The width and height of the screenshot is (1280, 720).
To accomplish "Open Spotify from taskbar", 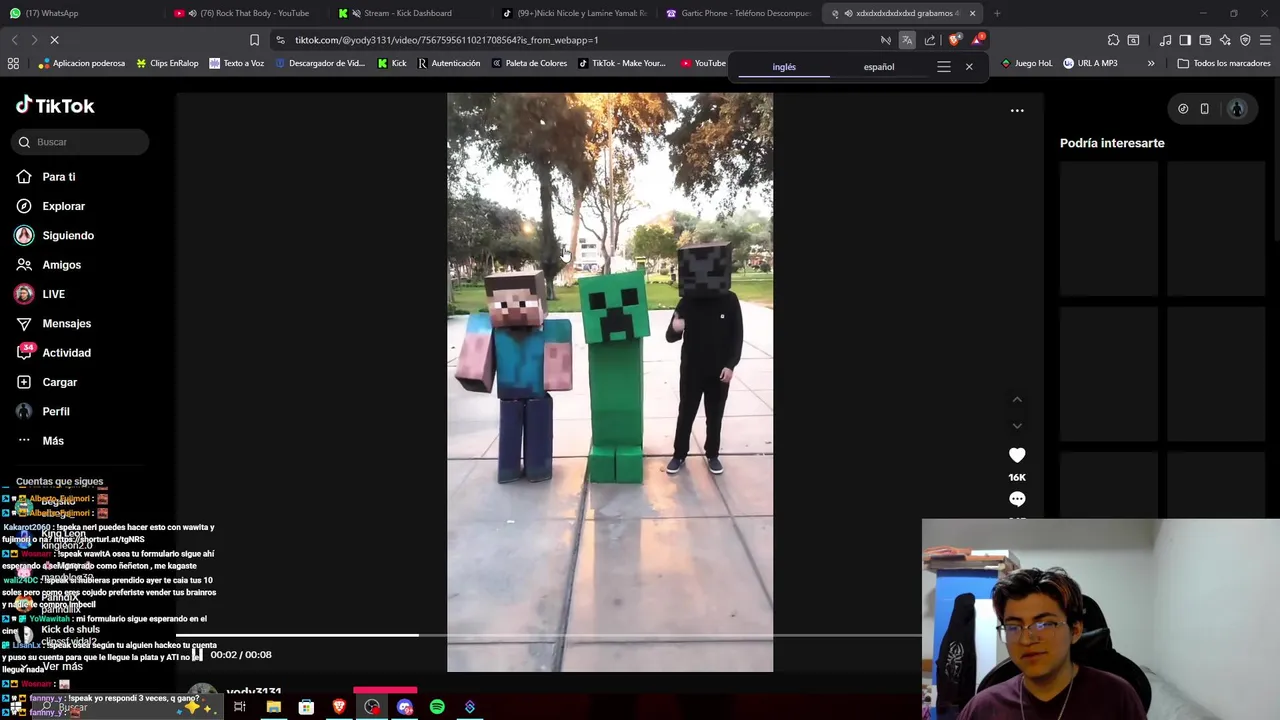I will pyautogui.click(x=437, y=707).
